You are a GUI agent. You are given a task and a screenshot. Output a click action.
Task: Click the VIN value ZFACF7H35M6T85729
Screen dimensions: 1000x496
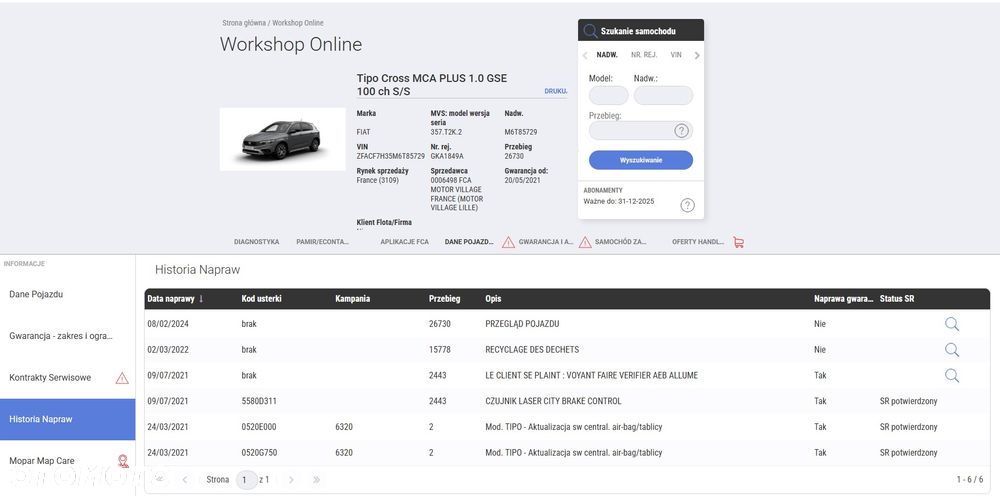[390, 156]
